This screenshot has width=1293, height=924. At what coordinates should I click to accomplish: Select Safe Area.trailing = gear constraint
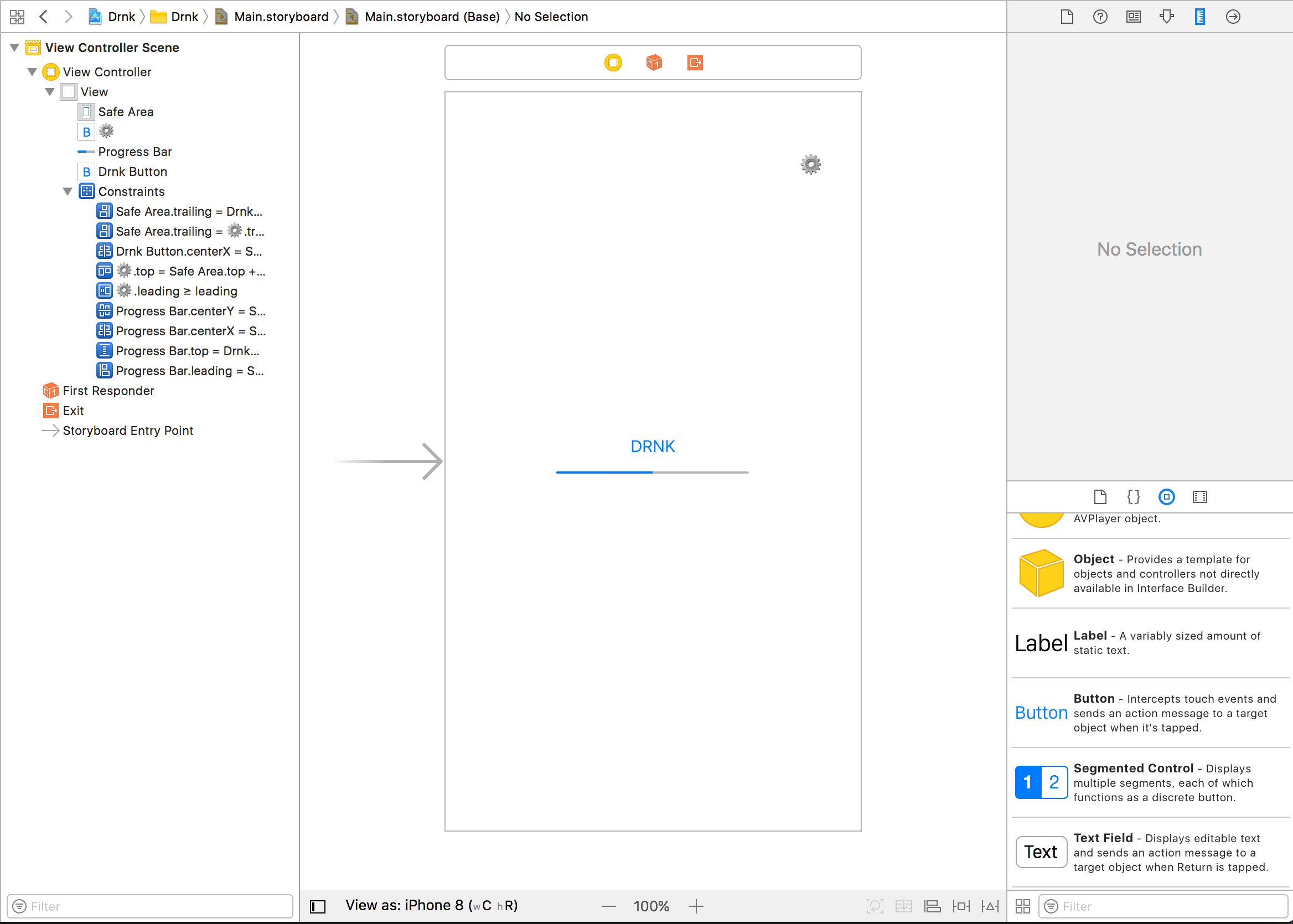click(180, 231)
